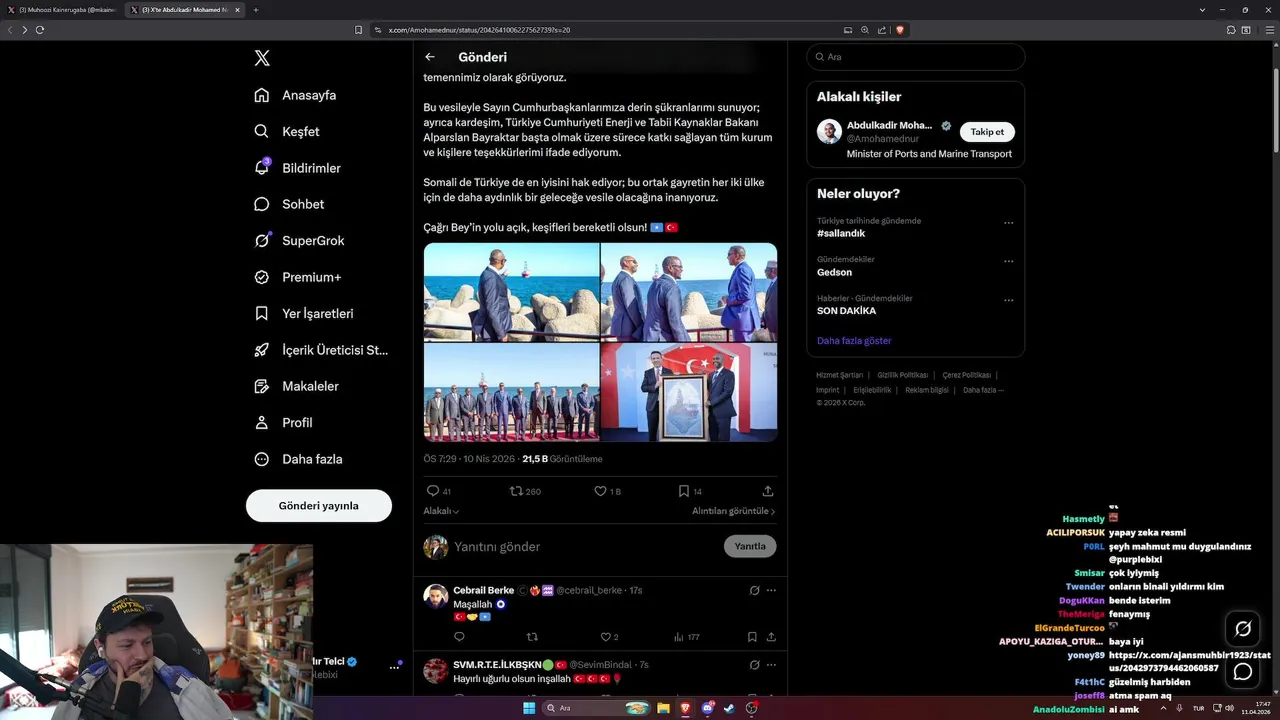1280x720 pixels.
Task: Open Yer İşaretleri bookmark icon
Action: click(x=262, y=313)
